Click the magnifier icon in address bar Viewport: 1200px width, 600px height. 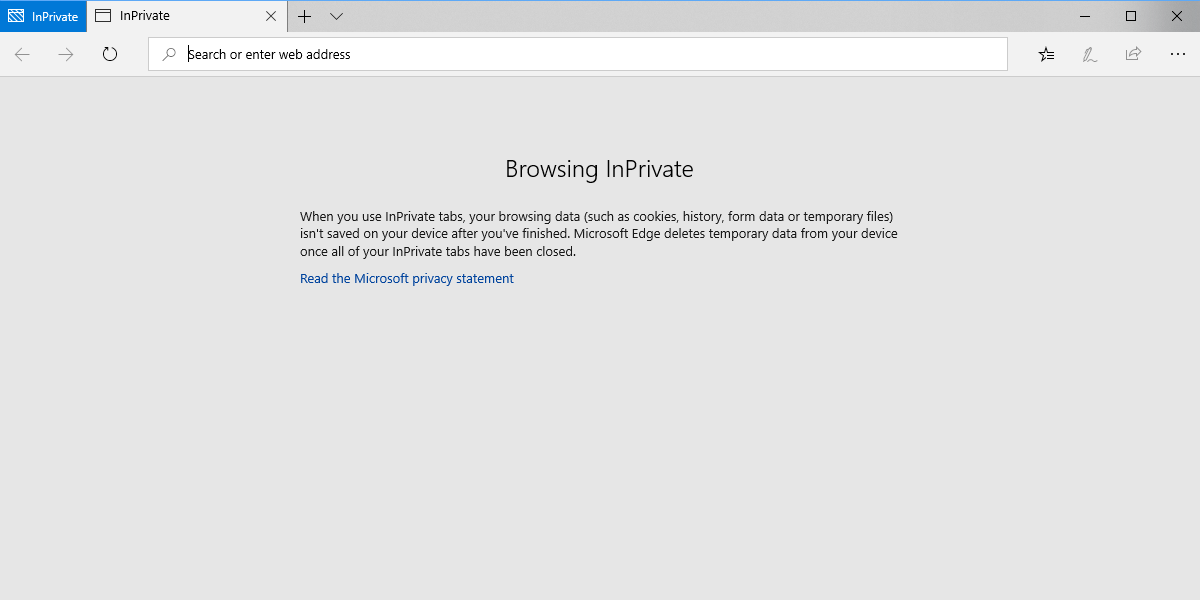coord(170,54)
